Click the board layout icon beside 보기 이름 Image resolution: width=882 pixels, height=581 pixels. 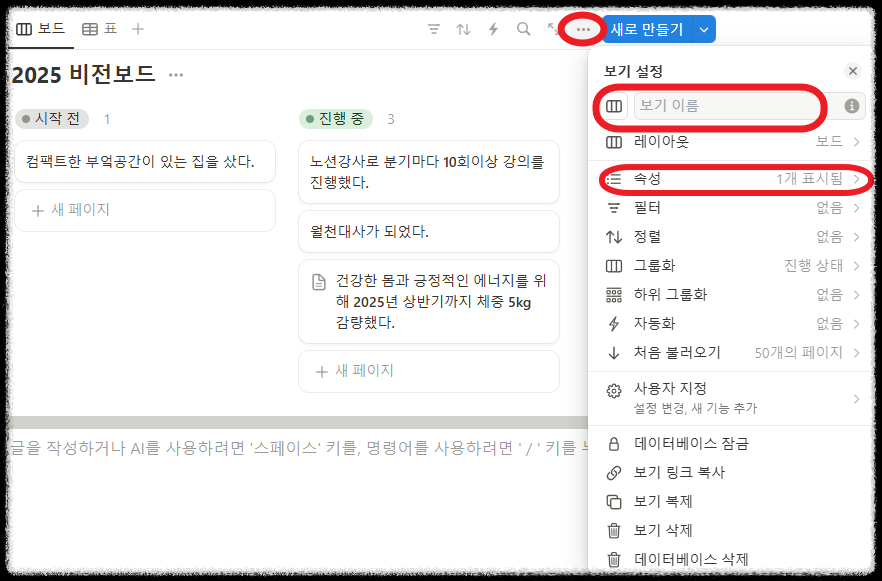[x=613, y=106]
